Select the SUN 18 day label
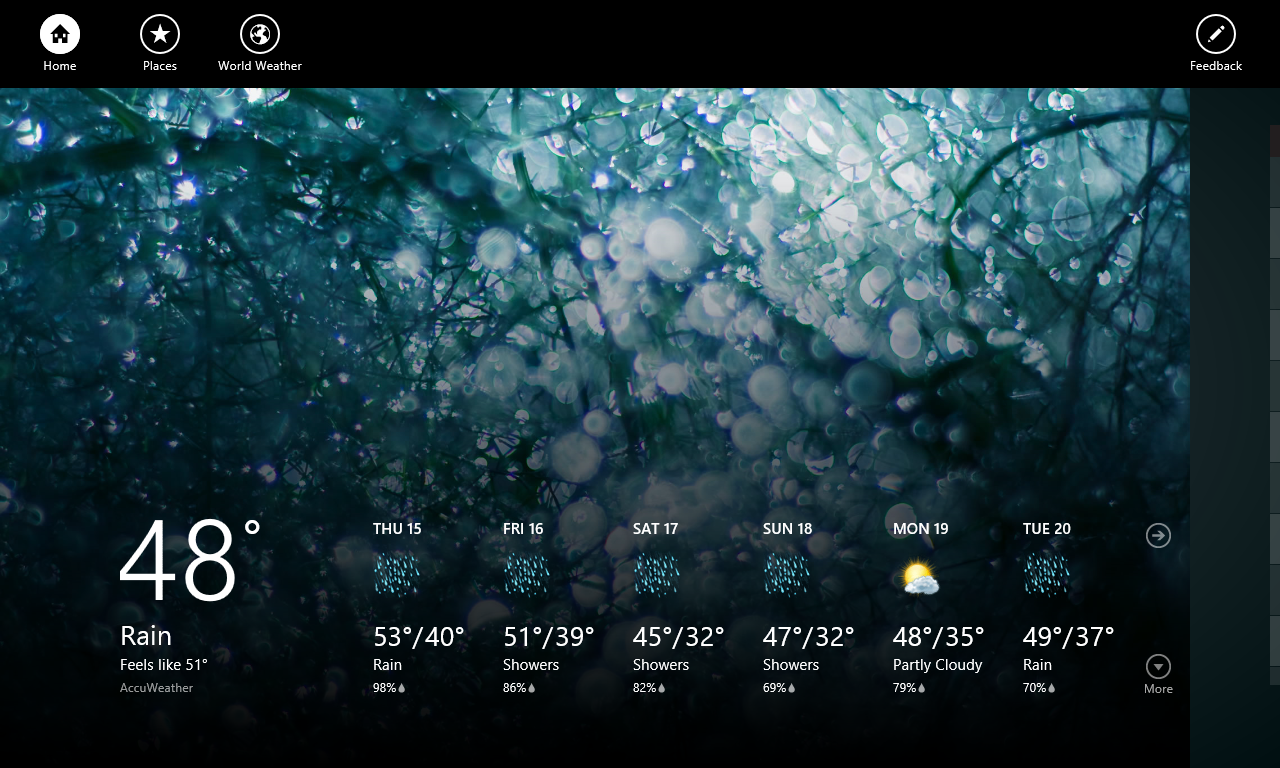Image resolution: width=1280 pixels, height=768 pixels. (x=788, y=529)
